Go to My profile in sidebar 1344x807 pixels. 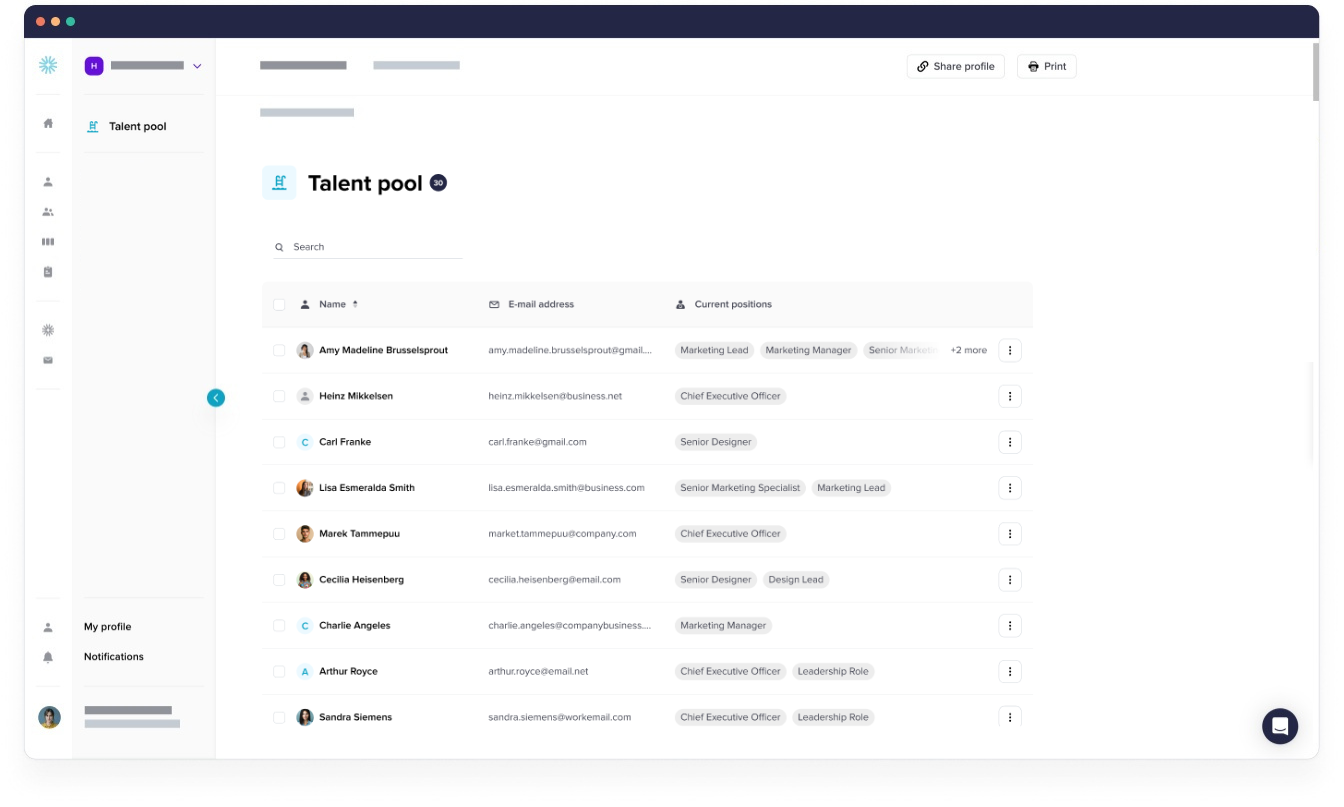click(x=108, y=627)
